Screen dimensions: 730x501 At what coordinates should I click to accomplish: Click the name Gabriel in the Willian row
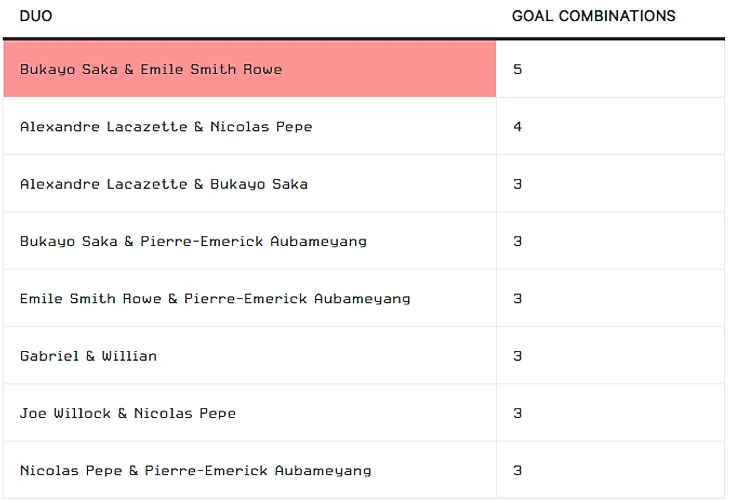coord(49,356)
